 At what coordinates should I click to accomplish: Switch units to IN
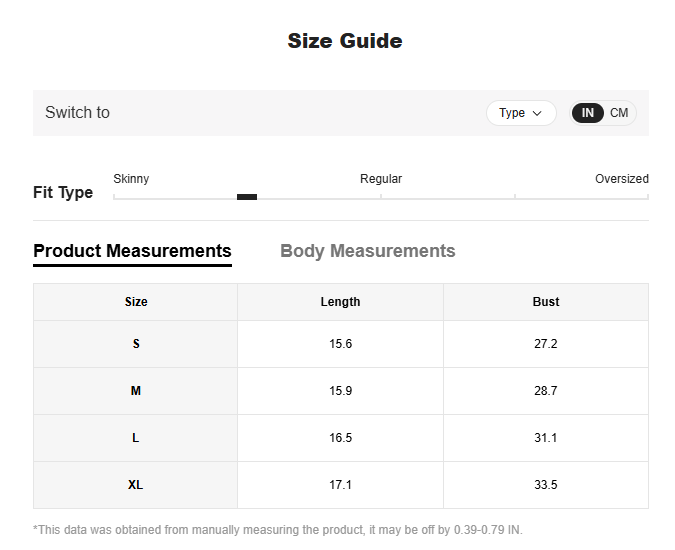[x=588, y=113]
